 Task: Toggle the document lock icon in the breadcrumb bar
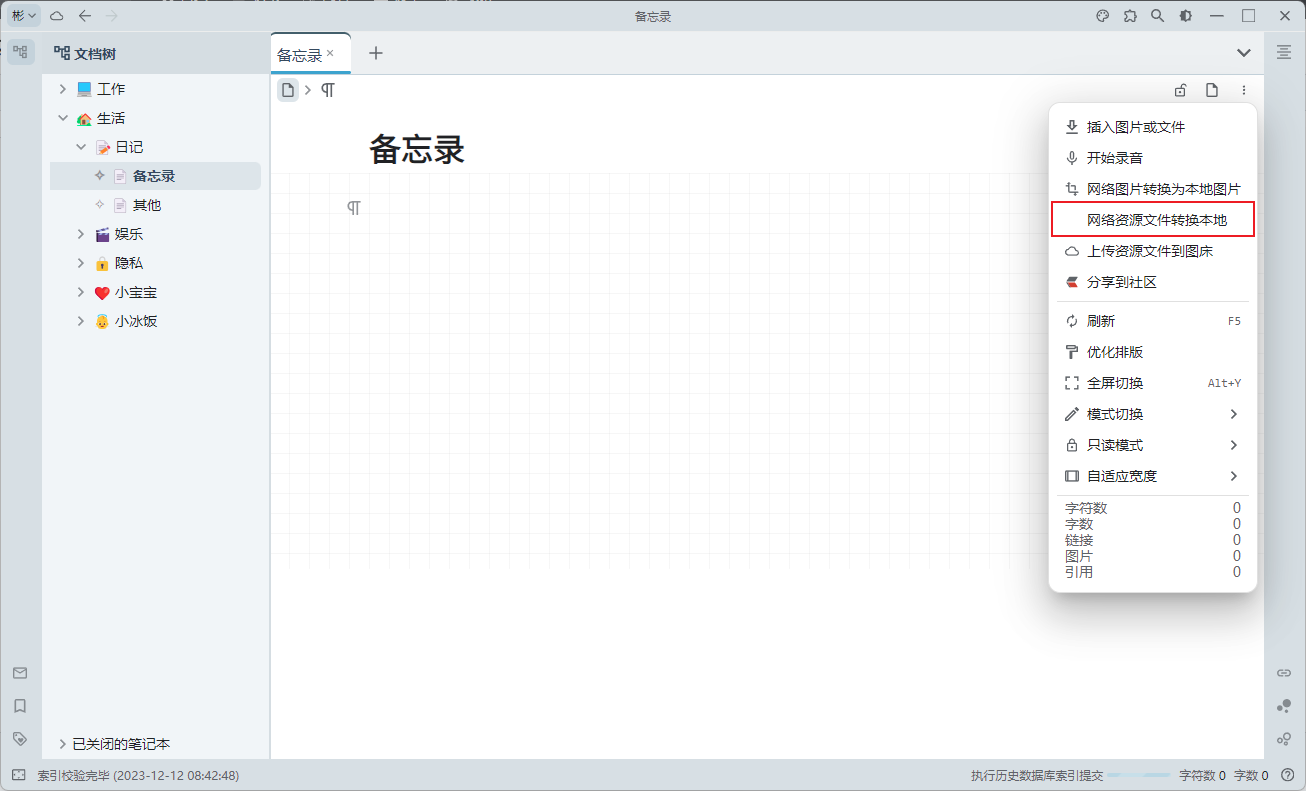(1180, 90)
